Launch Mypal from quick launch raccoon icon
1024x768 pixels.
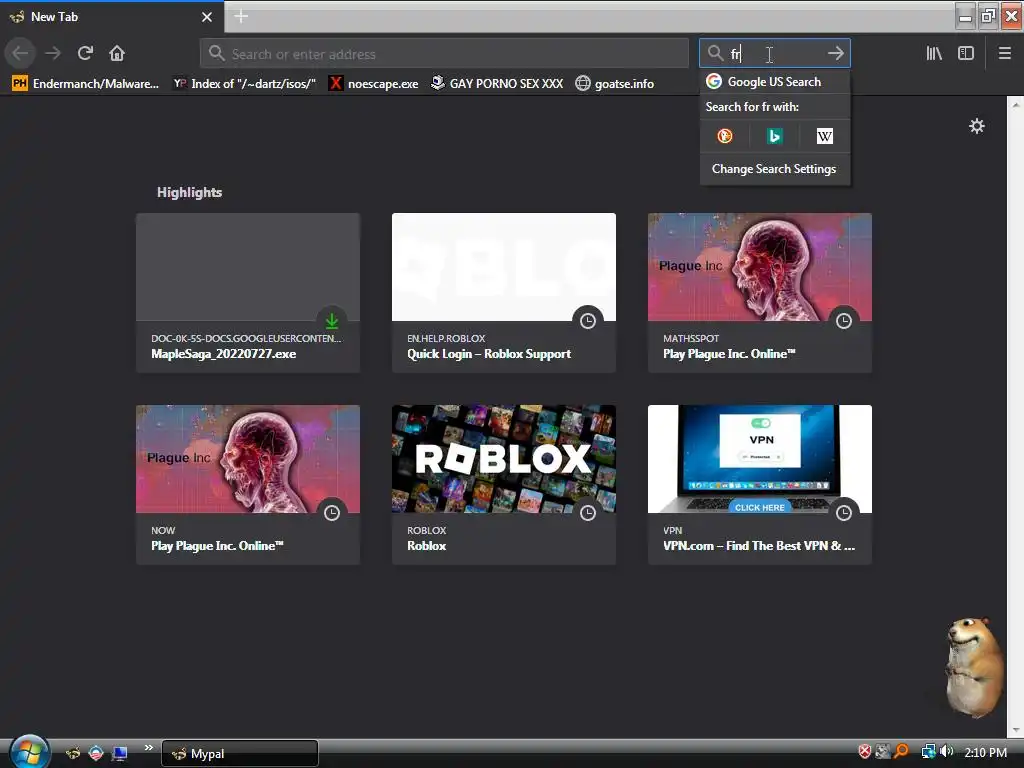[x=72, y=754]
